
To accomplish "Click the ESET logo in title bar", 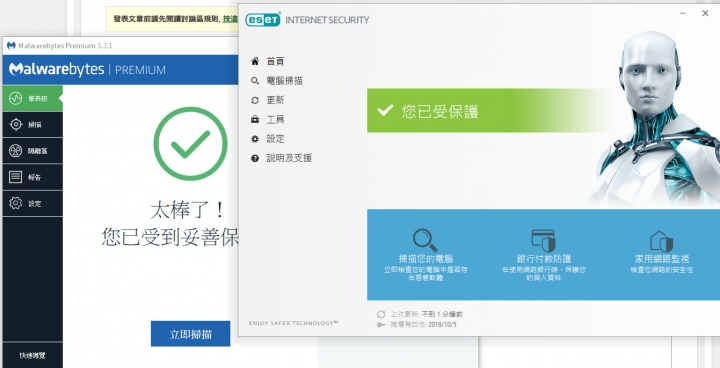I will [x=262, y=20].
